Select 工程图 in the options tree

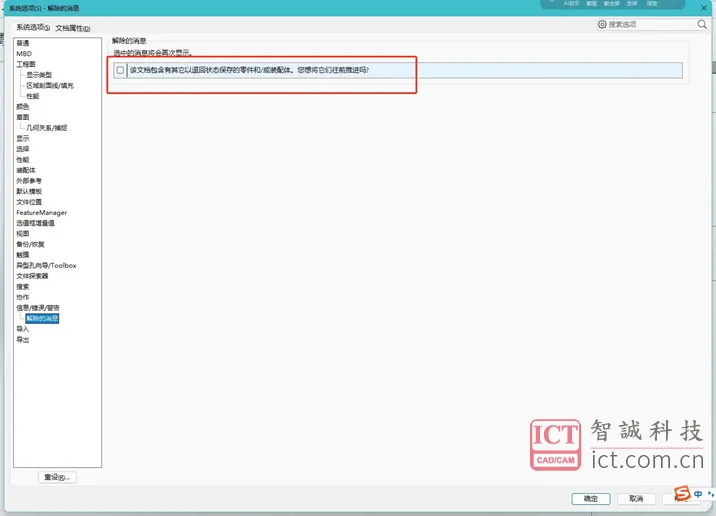tap(26, 64)
